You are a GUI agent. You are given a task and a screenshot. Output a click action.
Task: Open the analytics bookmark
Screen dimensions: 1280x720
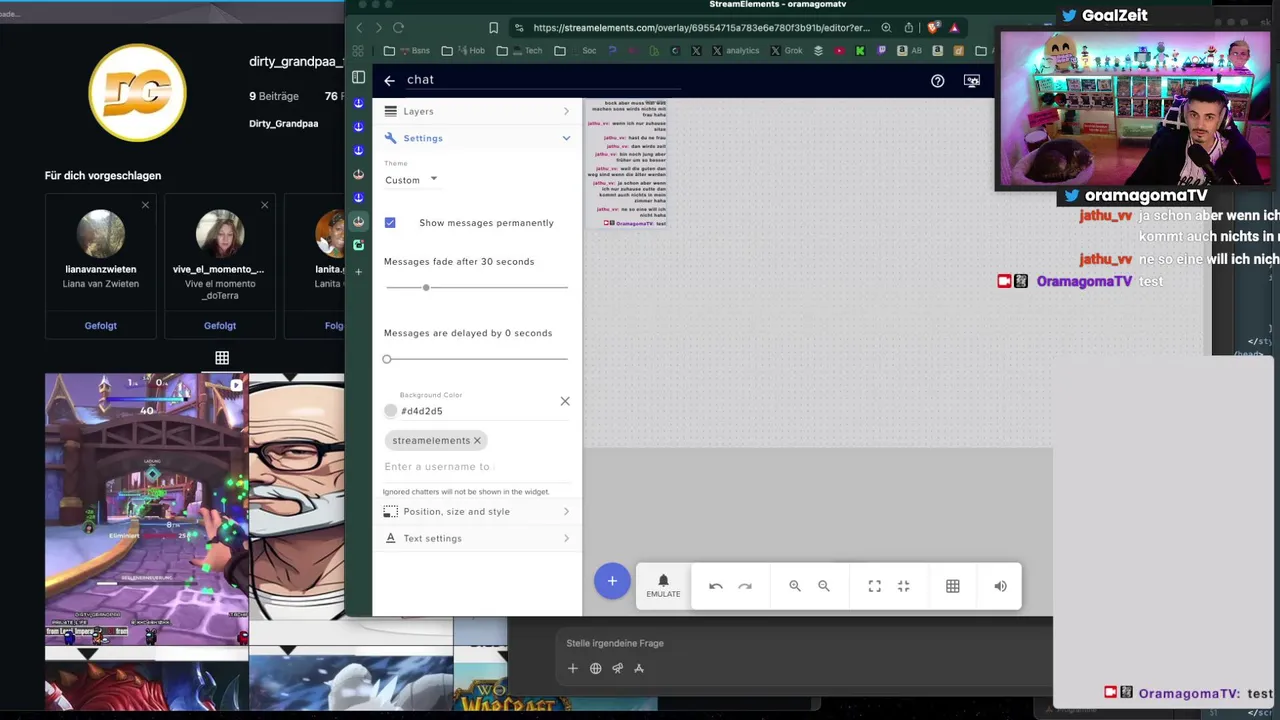tap(735, 51)
